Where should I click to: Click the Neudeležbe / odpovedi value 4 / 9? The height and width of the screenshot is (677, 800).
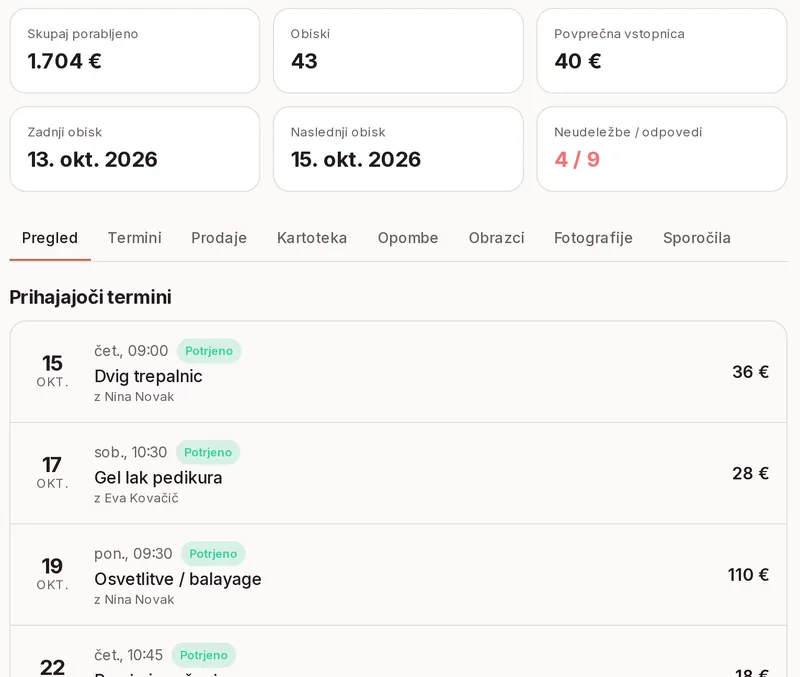[x=577, y=160]
